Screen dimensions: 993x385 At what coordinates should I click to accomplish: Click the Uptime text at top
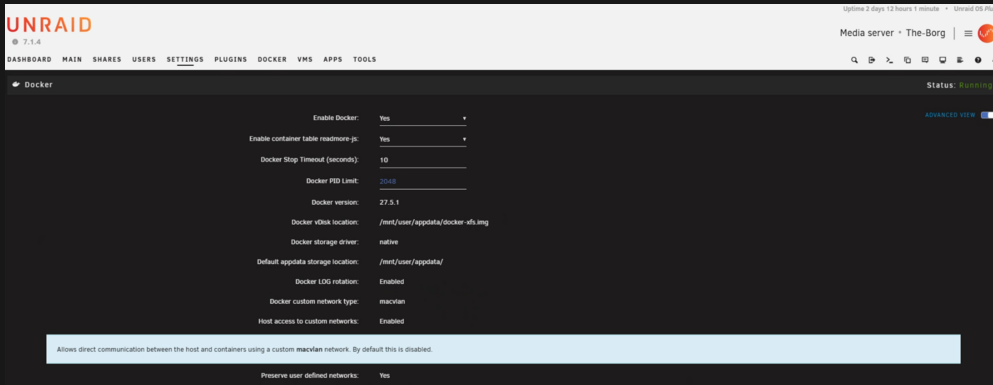tap(890, 9)
